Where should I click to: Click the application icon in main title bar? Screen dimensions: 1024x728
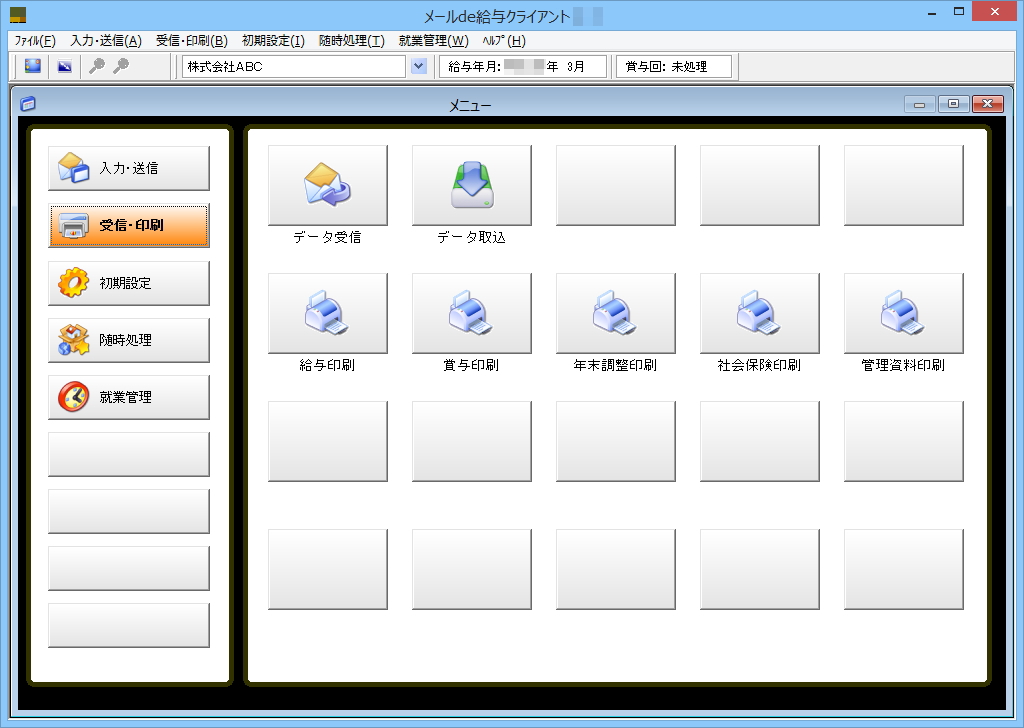[18, 14]
